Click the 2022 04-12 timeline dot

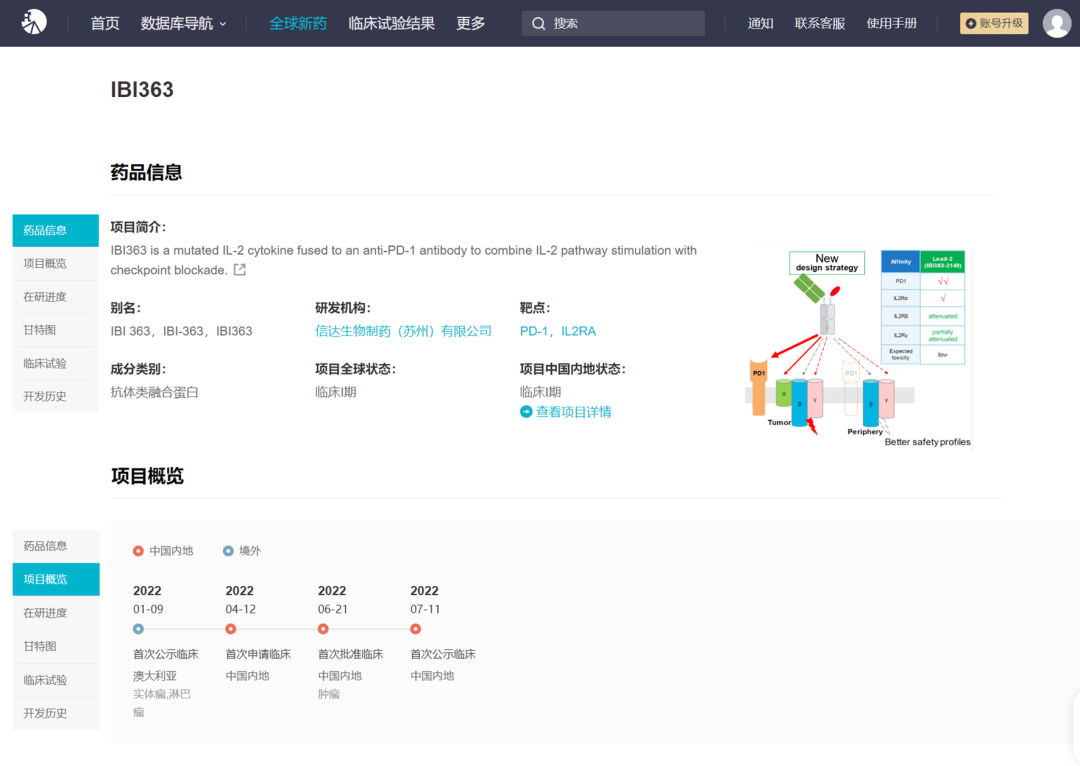tap(231, 629)
